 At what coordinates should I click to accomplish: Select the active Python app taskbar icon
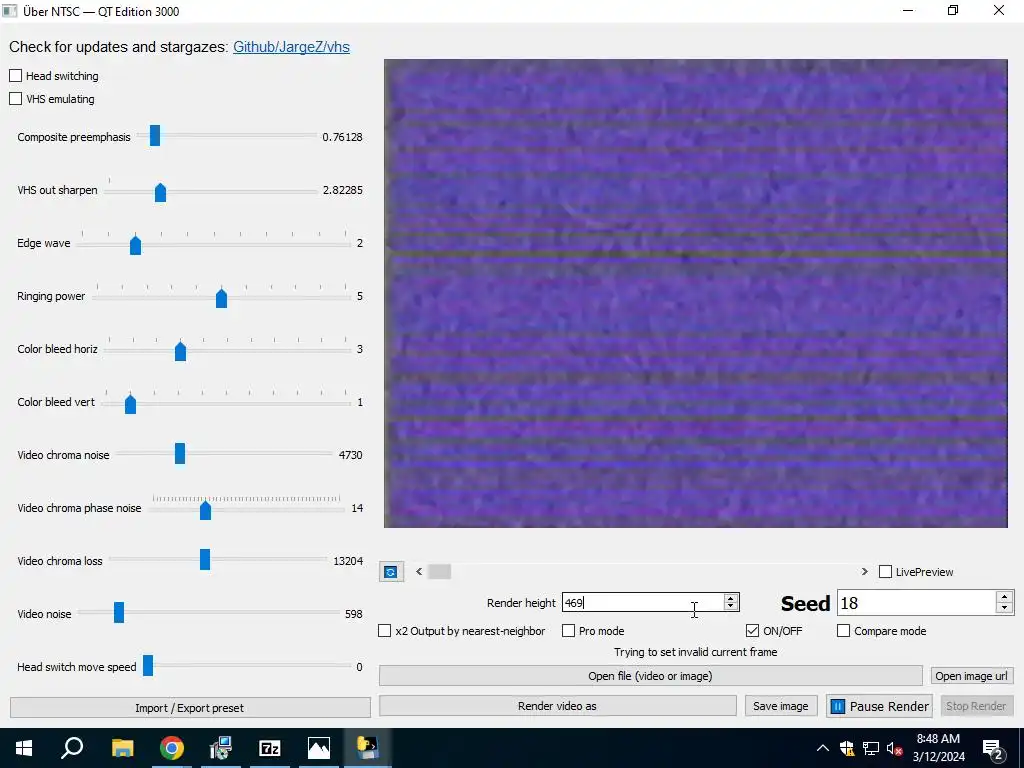pyautogui.click(x=368, y=748)
